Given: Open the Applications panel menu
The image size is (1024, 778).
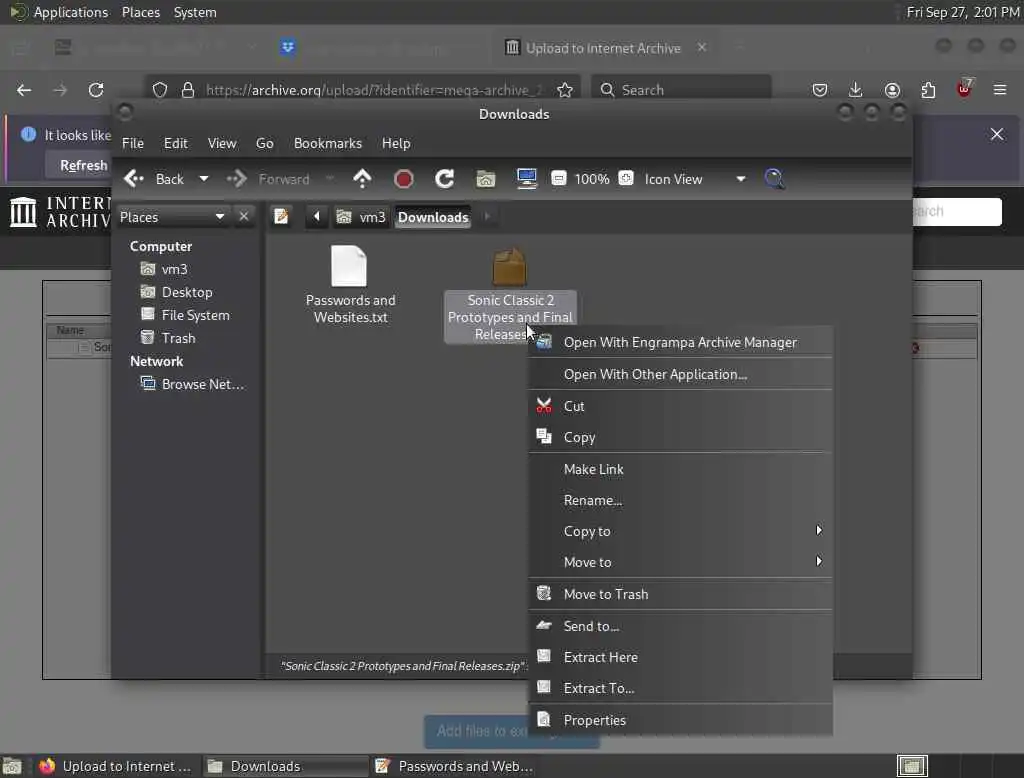Looking at the screenshot, I should (59, 12).
